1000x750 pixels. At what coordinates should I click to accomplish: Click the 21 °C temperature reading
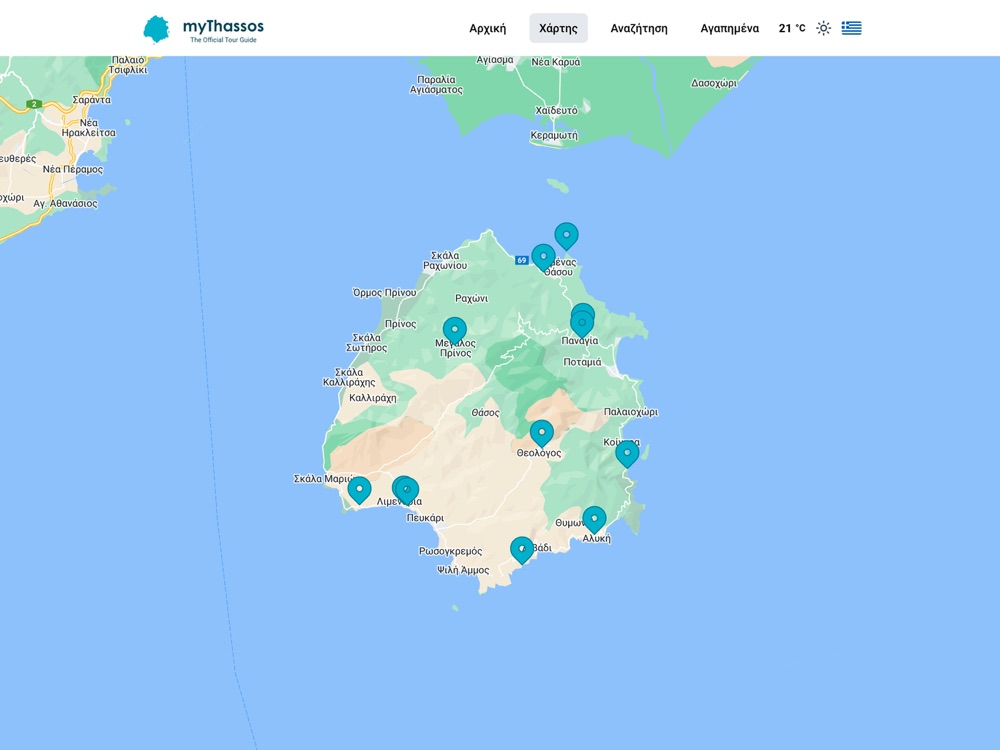791,28
